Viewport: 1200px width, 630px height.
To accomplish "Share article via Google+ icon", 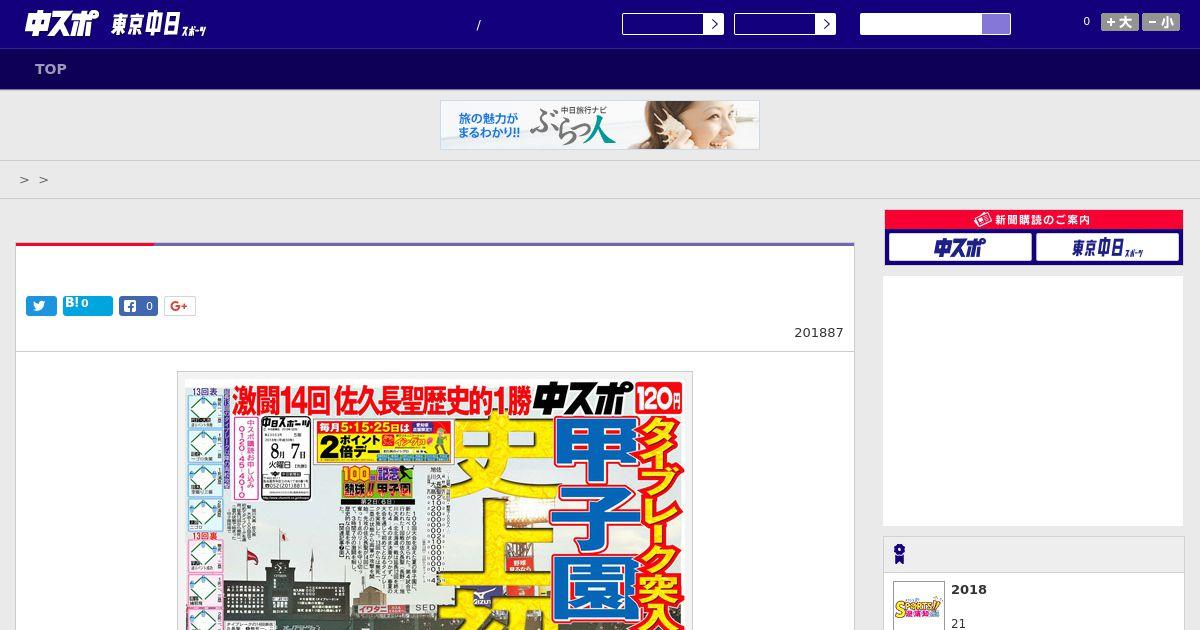I will (180, 306).
